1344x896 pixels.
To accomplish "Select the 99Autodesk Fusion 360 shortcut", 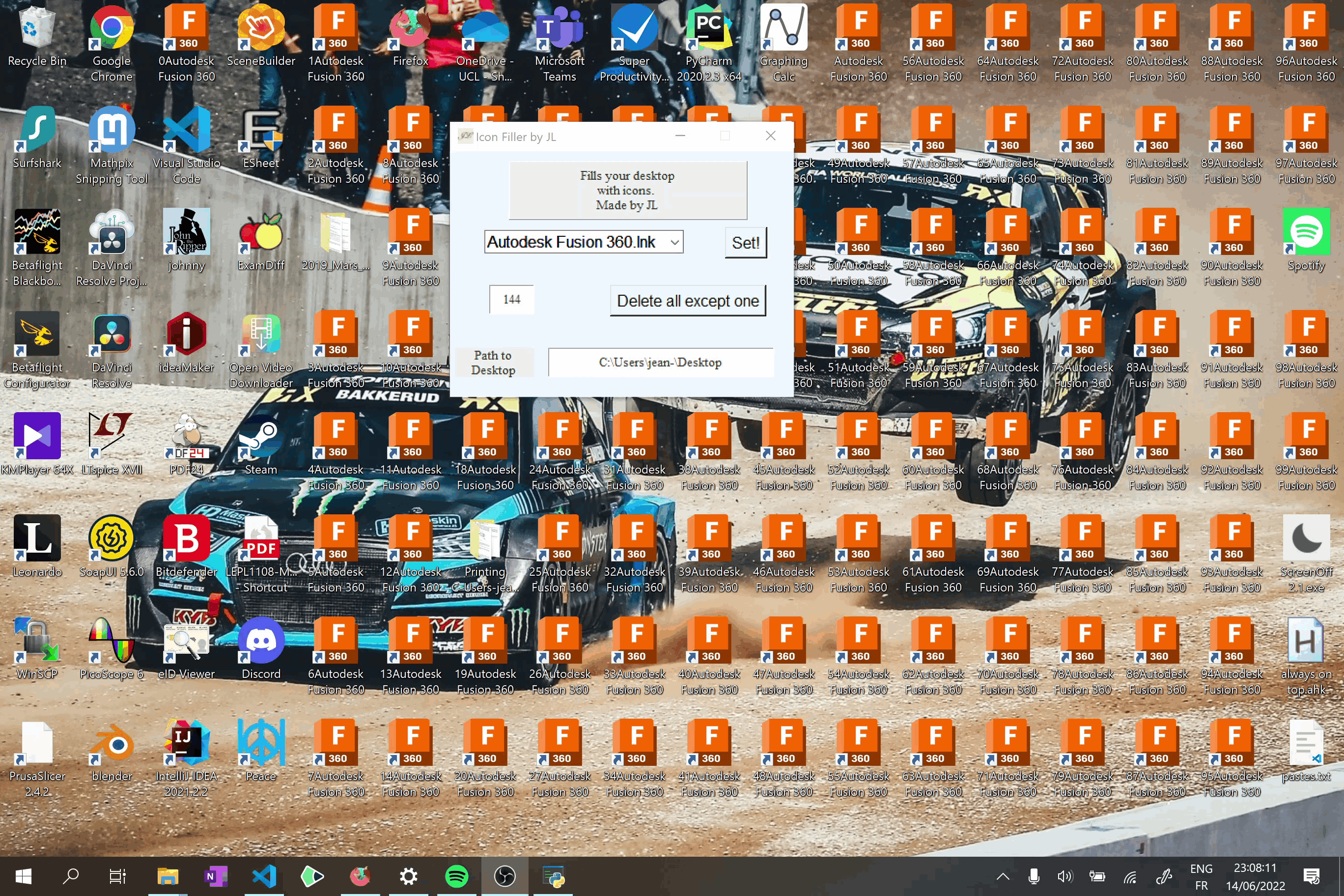I will [x=1306, y=437].
